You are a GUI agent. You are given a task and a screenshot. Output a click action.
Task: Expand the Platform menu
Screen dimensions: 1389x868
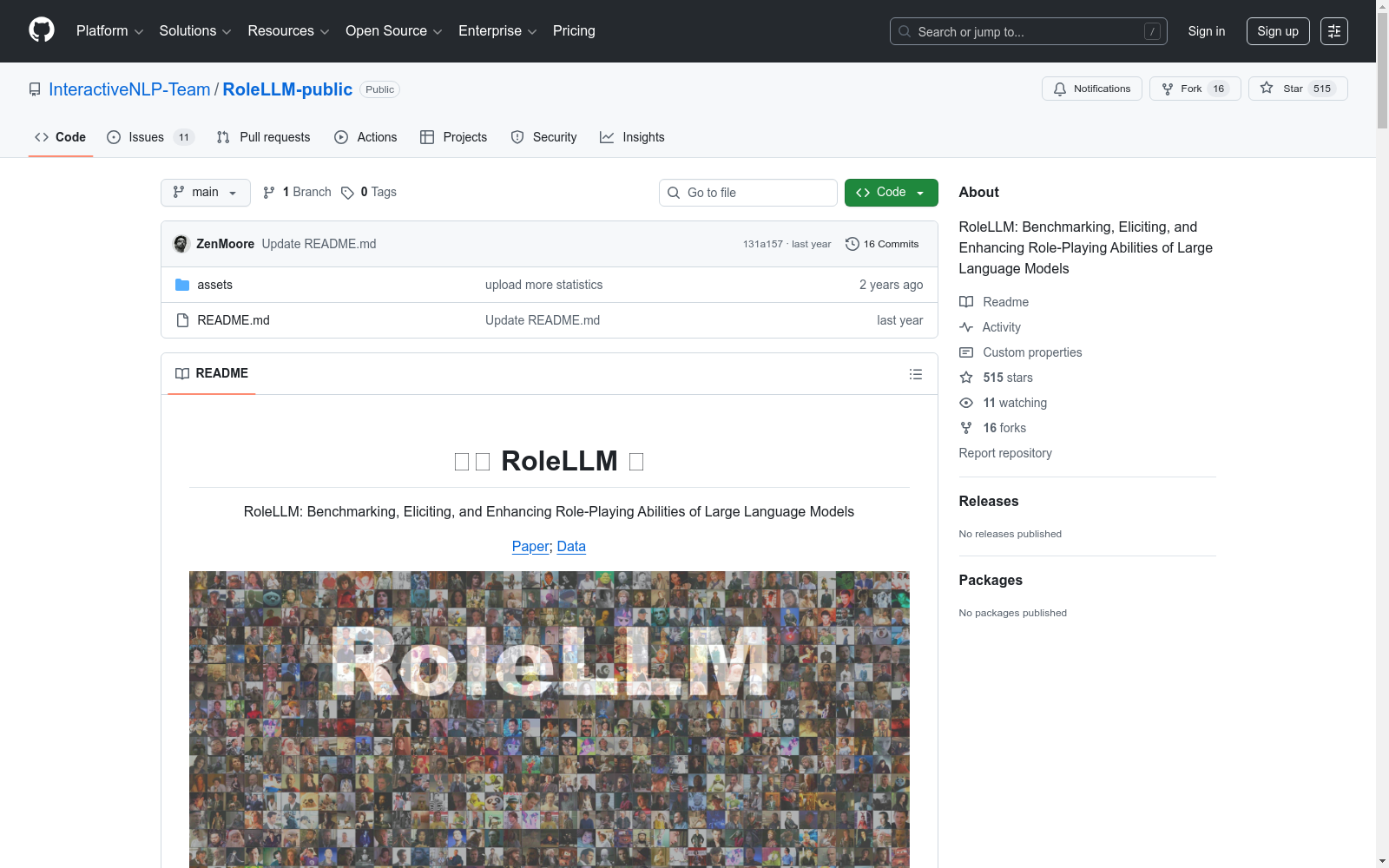coord(109,31)
